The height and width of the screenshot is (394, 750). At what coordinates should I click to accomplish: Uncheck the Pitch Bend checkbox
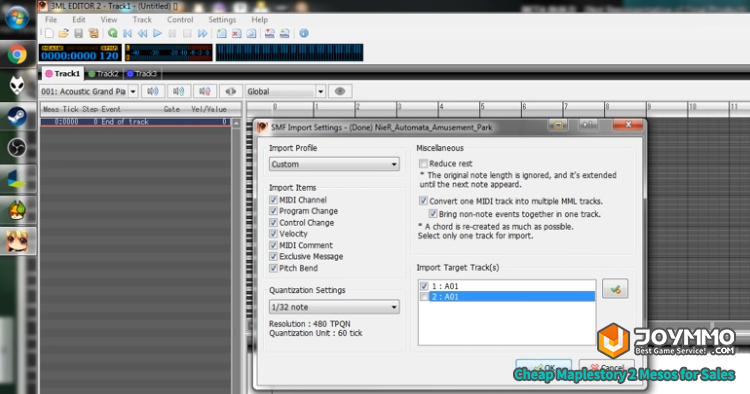click(x=273, y=268)
